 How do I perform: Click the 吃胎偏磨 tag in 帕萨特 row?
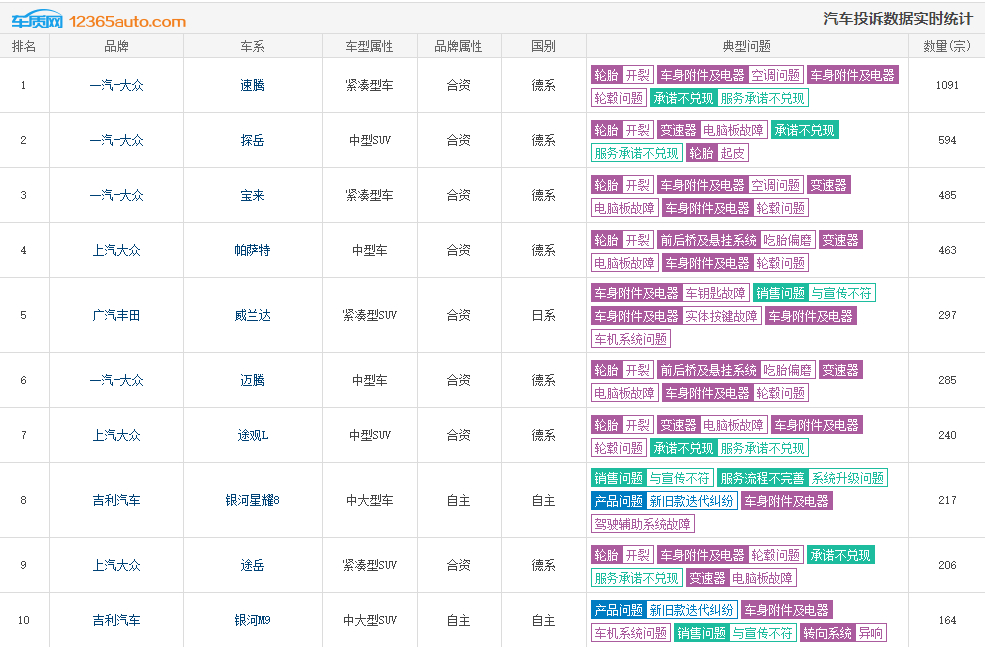(x=788, y=240)
